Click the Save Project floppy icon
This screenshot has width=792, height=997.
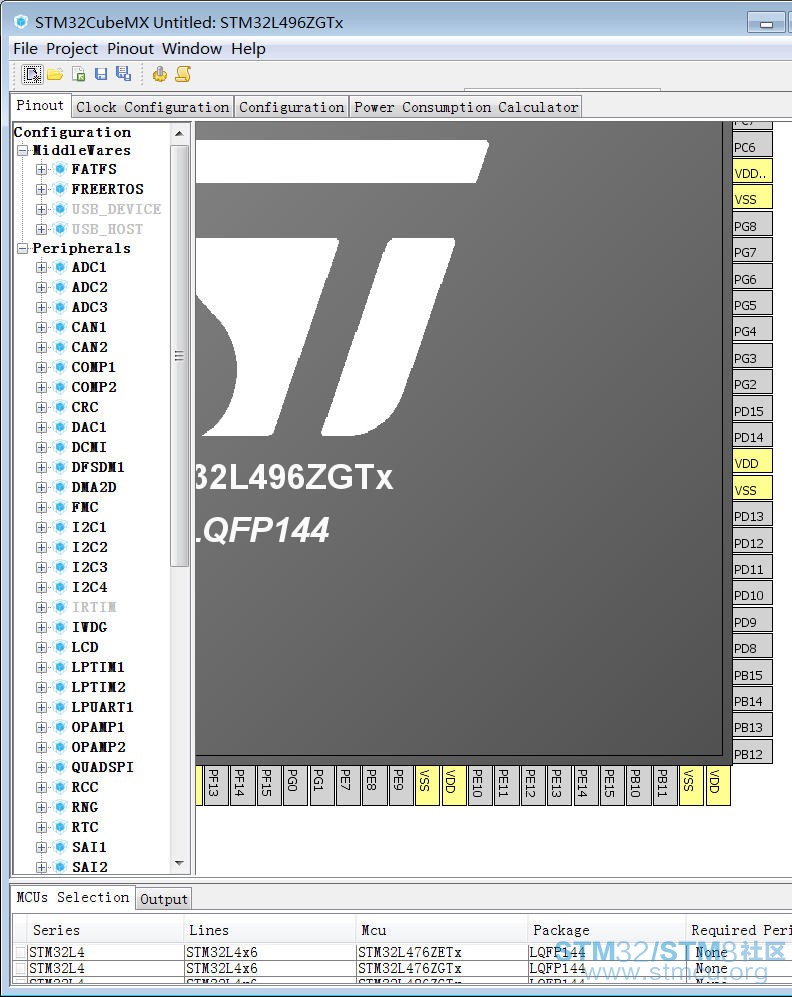coord(101,74)
